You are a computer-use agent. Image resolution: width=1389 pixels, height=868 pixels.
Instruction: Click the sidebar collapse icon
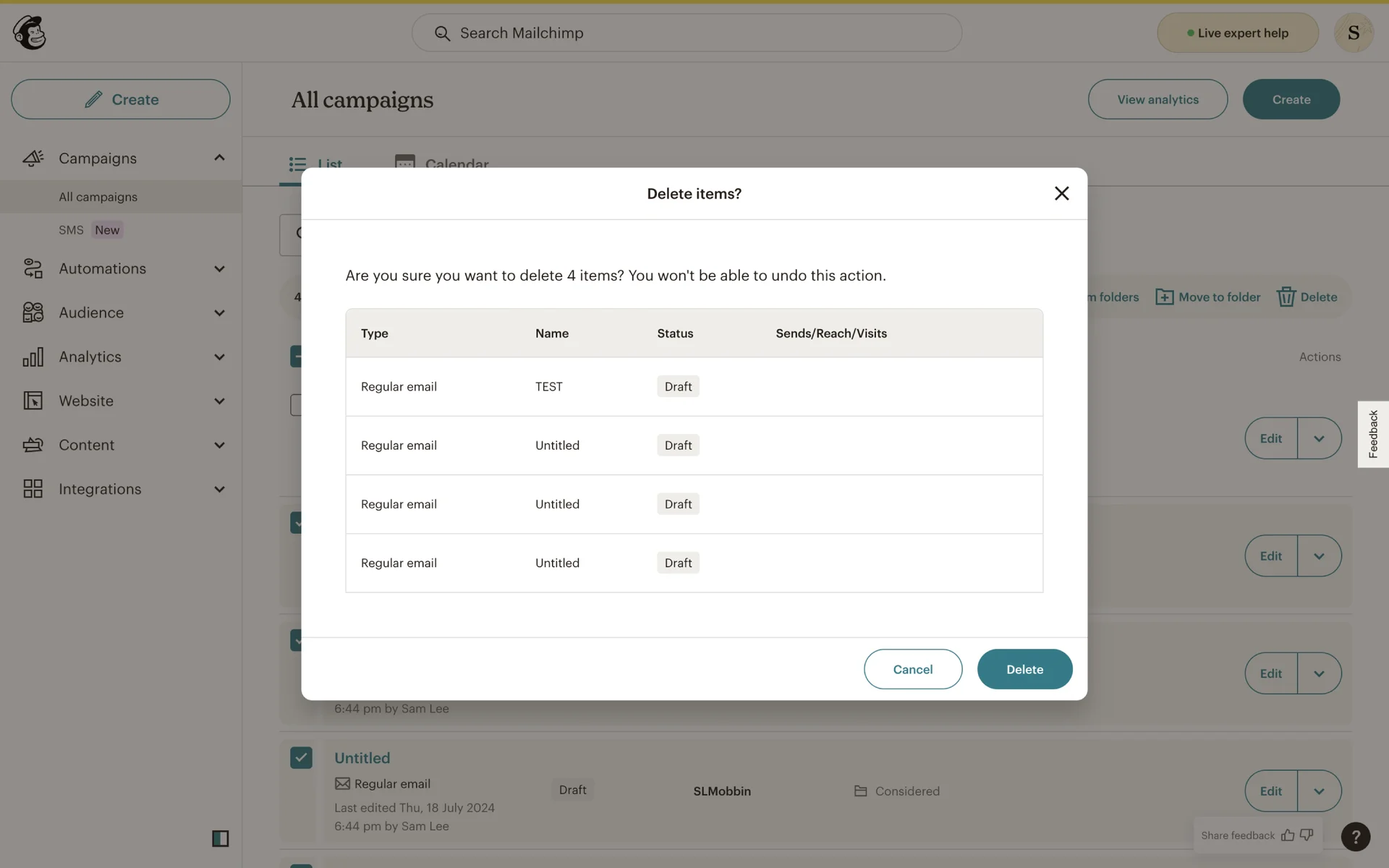tap(220, 838)
